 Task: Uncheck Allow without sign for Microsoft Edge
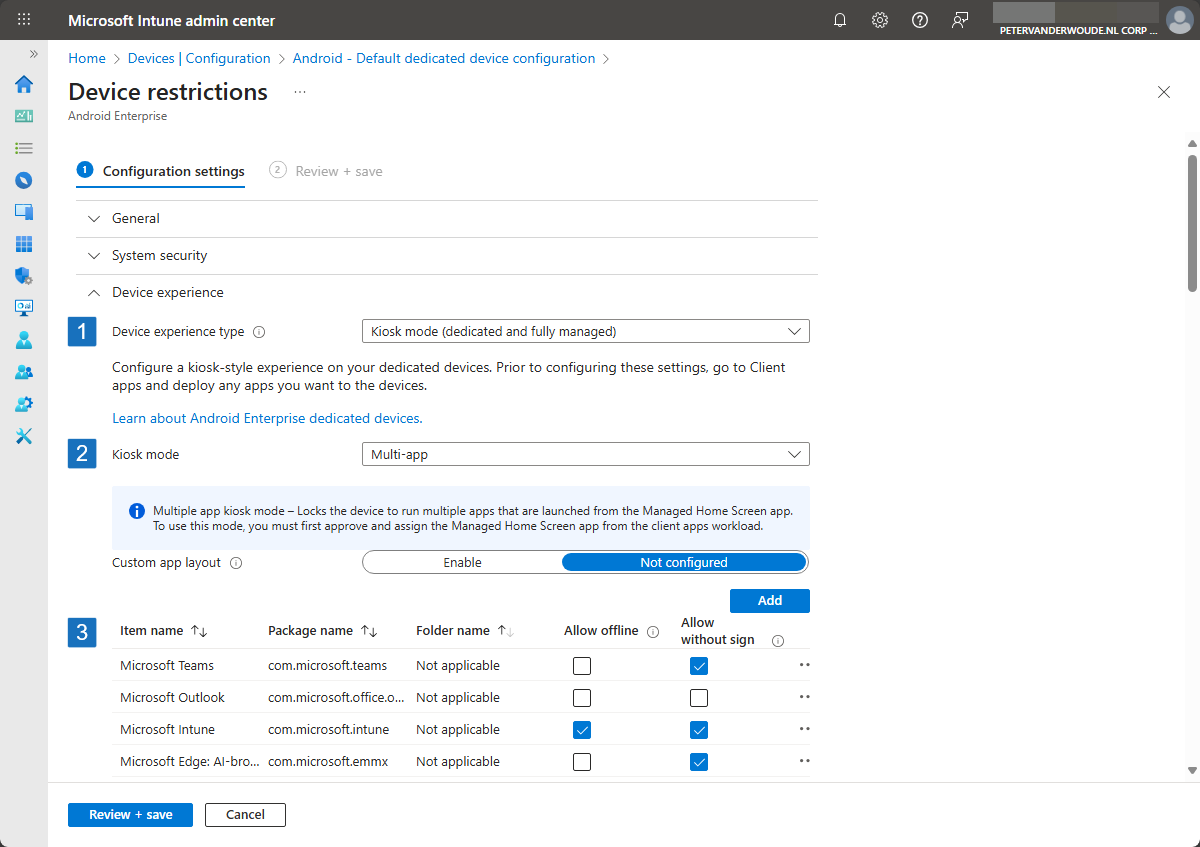[x=699, y=762]
